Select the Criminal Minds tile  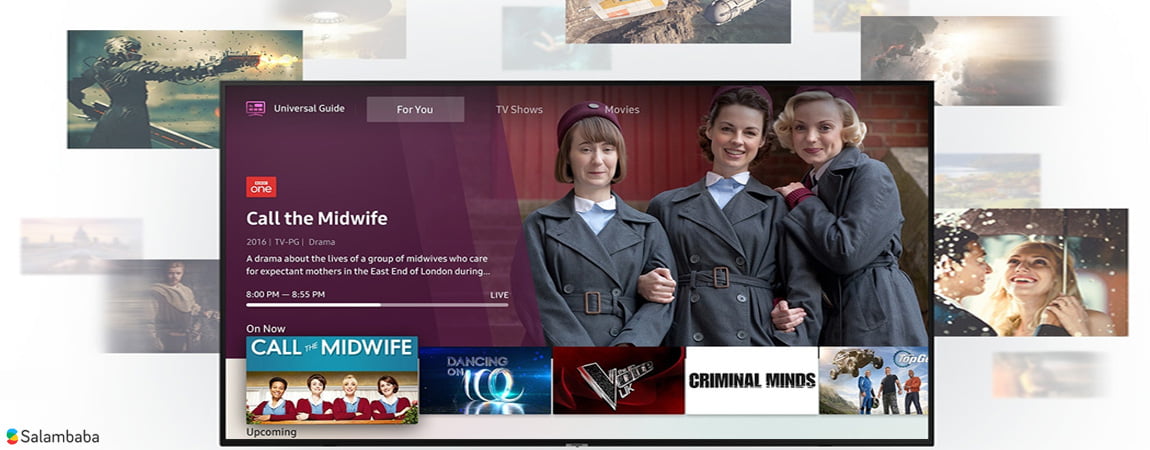[751, 380]
